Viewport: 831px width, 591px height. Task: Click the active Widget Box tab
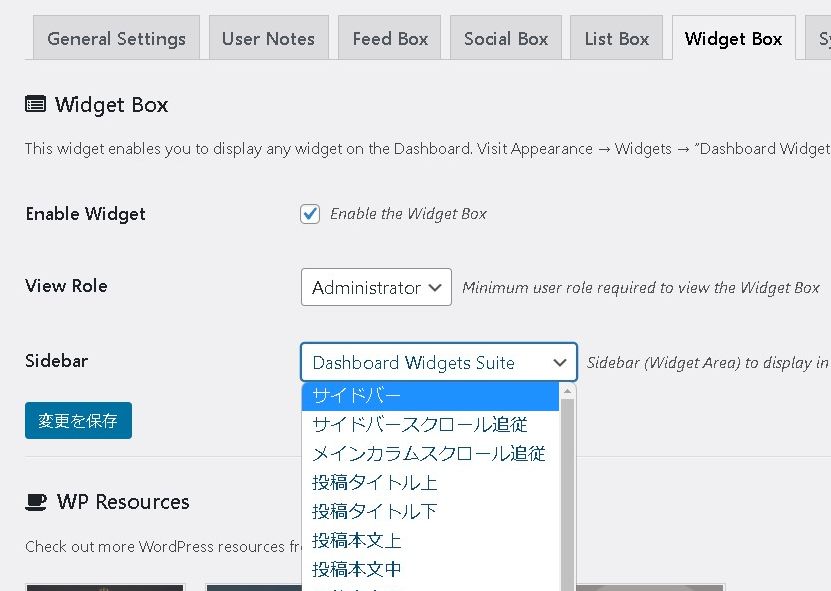[x=733, y=39]
